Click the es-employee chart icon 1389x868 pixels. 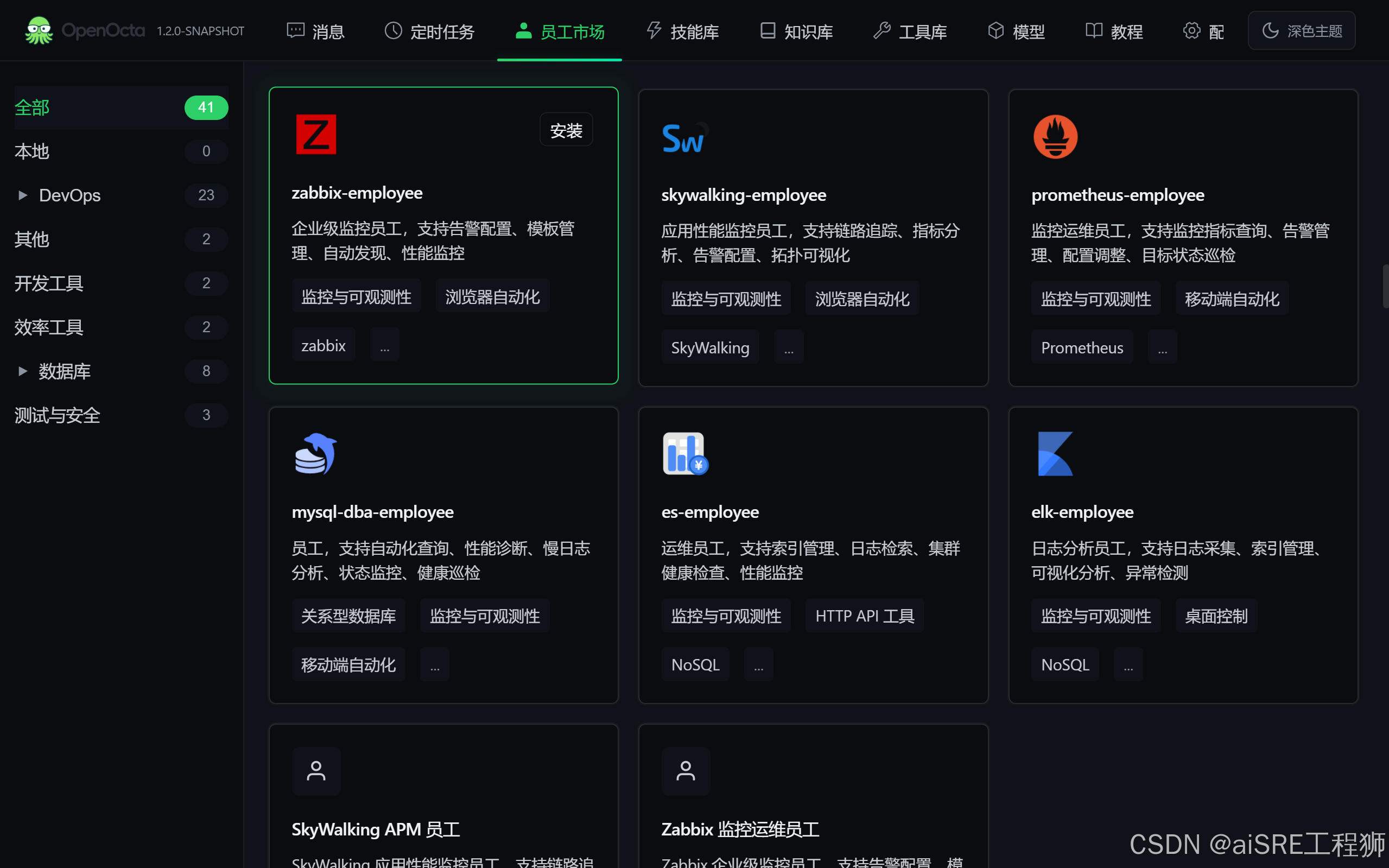pos(686,453)
